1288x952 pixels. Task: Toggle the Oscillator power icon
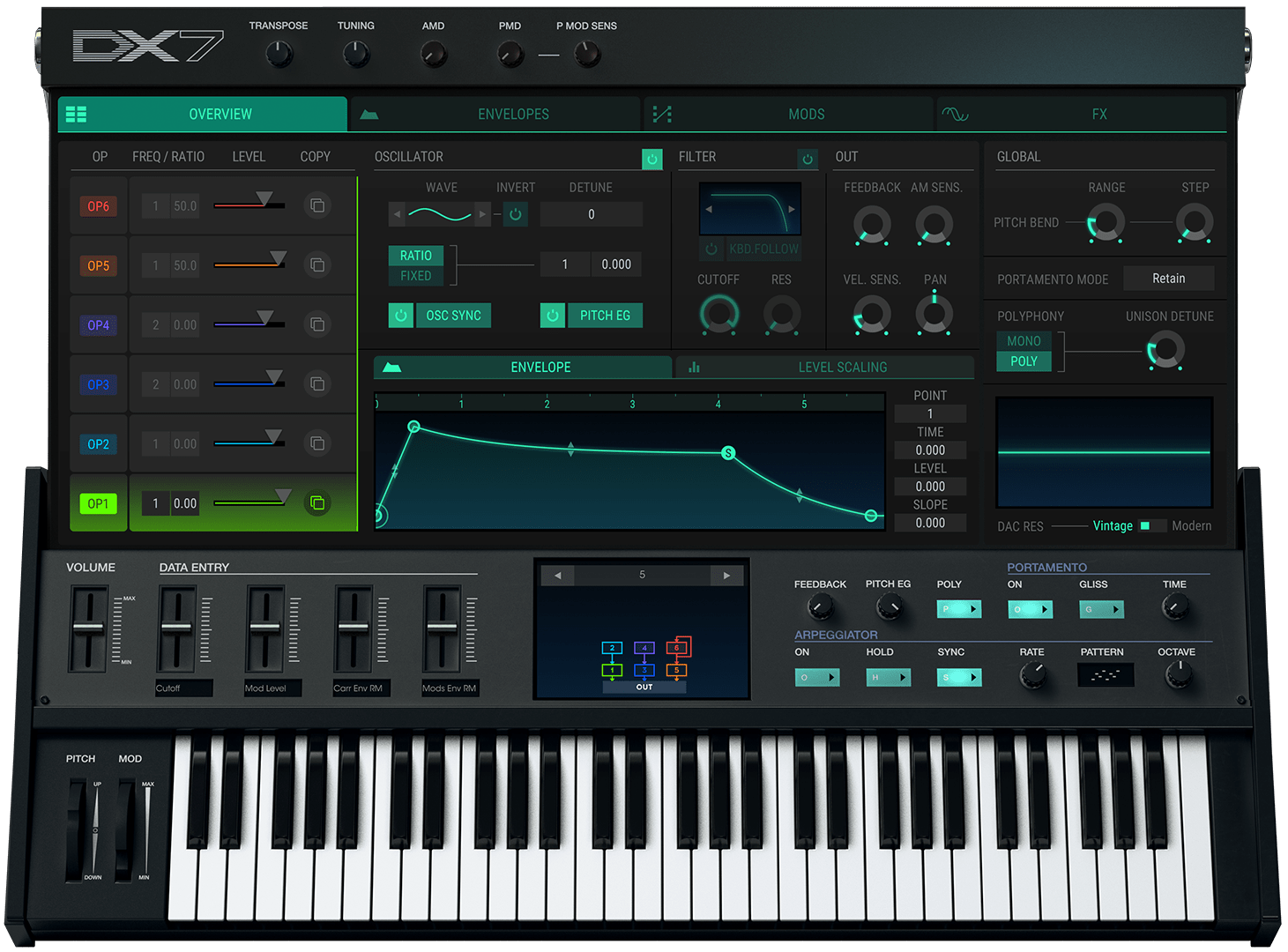click(651, 159)
